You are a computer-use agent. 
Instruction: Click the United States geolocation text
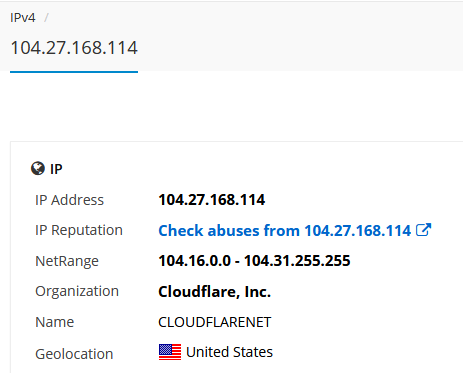click(229, 352)
